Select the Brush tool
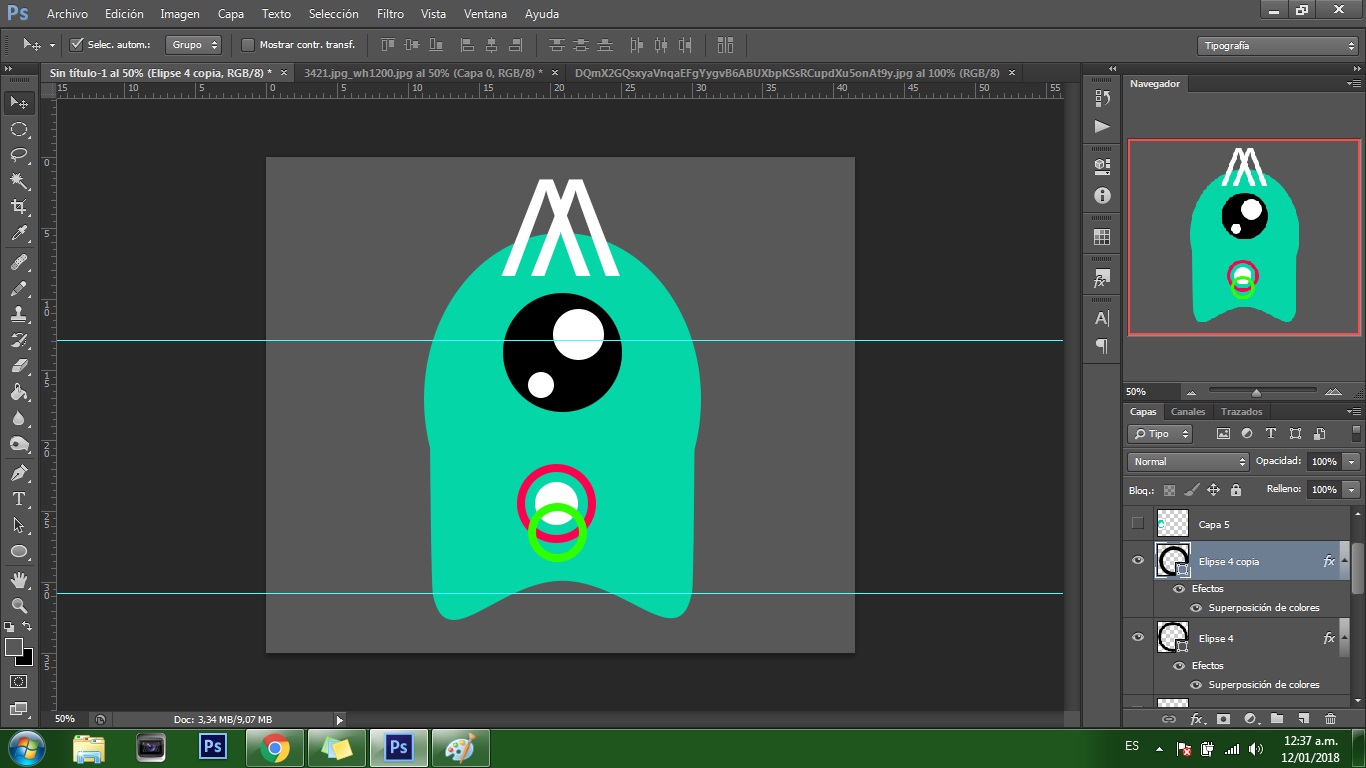This screenshot has width=1366, height=768. coord(19,288)
